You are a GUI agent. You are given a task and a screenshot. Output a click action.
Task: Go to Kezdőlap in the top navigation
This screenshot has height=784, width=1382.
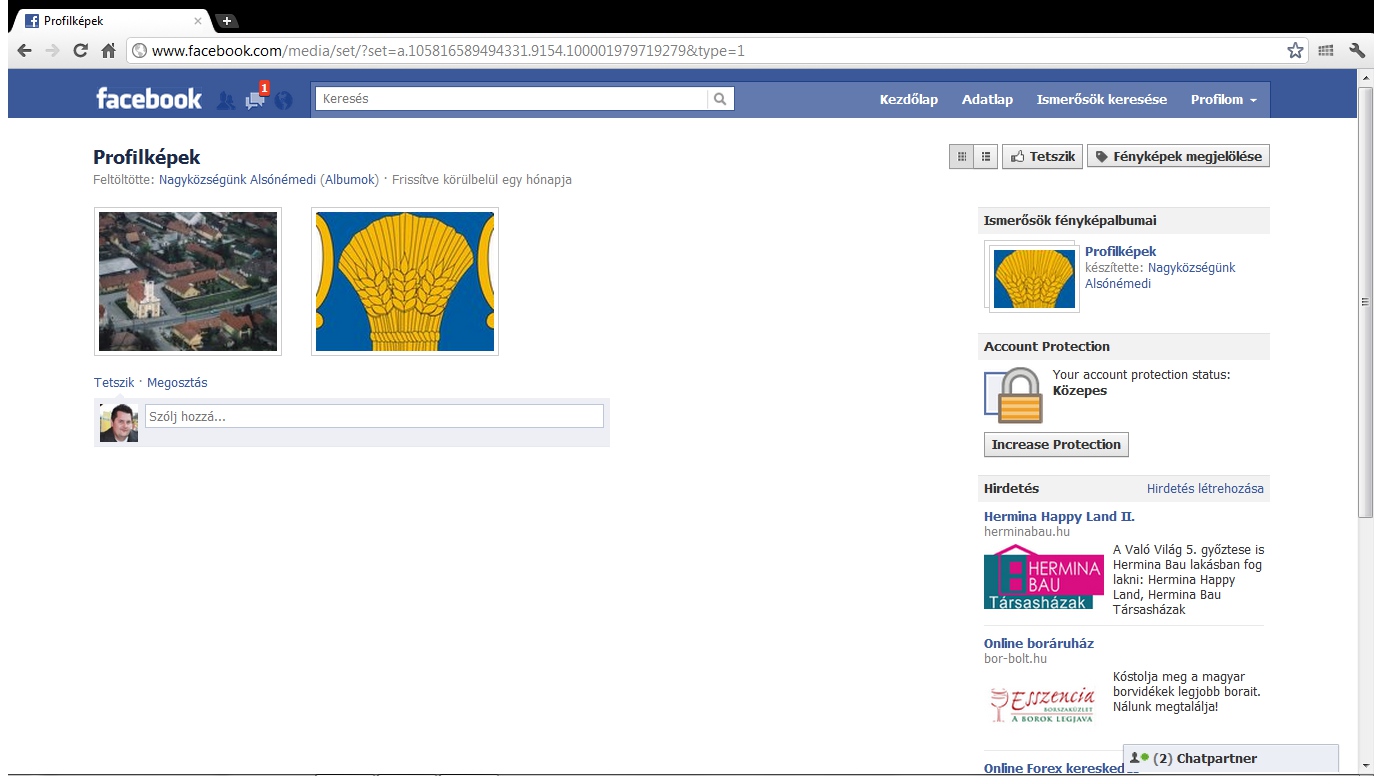[908, 100]
